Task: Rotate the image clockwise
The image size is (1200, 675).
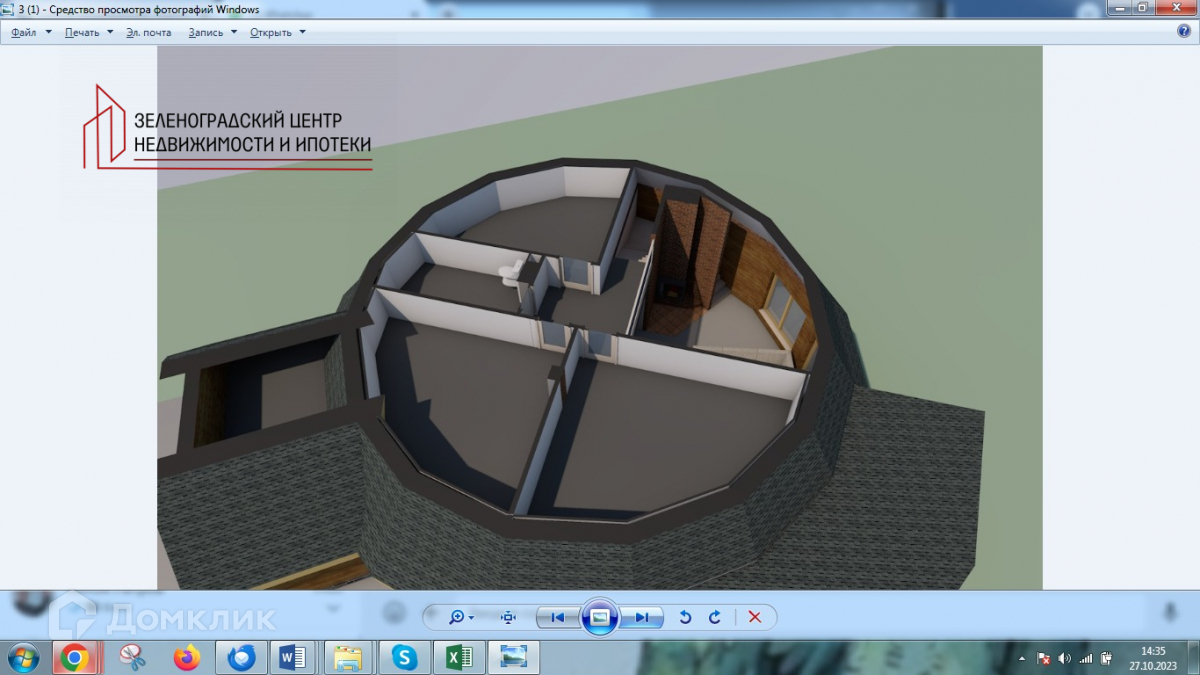Action: (x=715, y=617)
